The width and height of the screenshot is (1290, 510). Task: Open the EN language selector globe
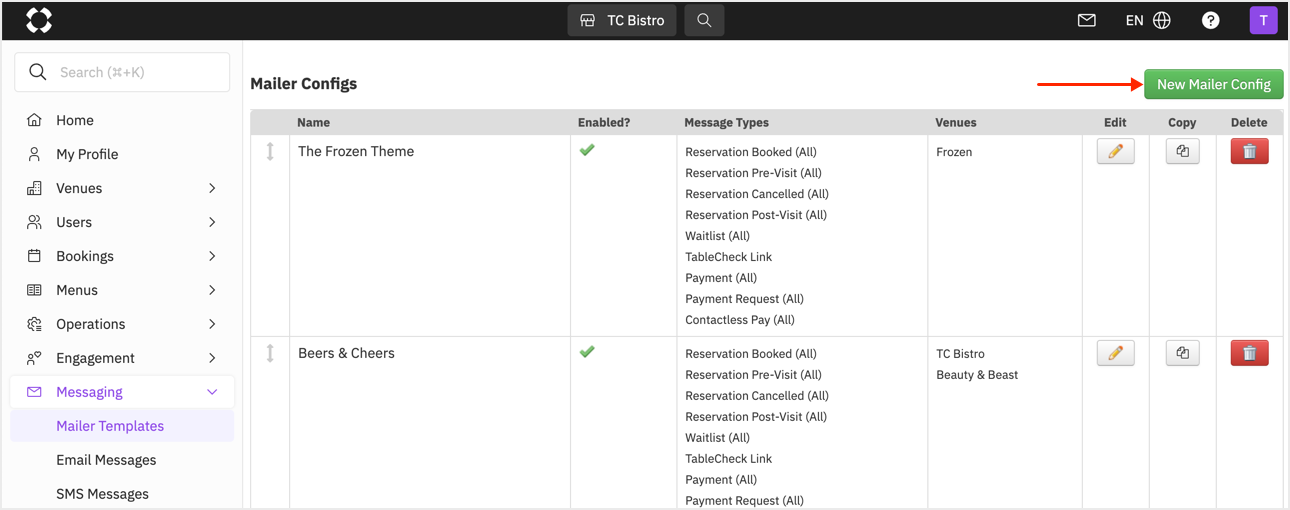[1148, 20]
